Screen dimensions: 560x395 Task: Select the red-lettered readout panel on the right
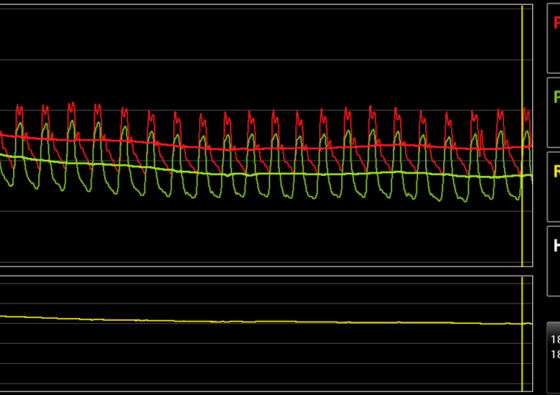(x=554, y=39)
